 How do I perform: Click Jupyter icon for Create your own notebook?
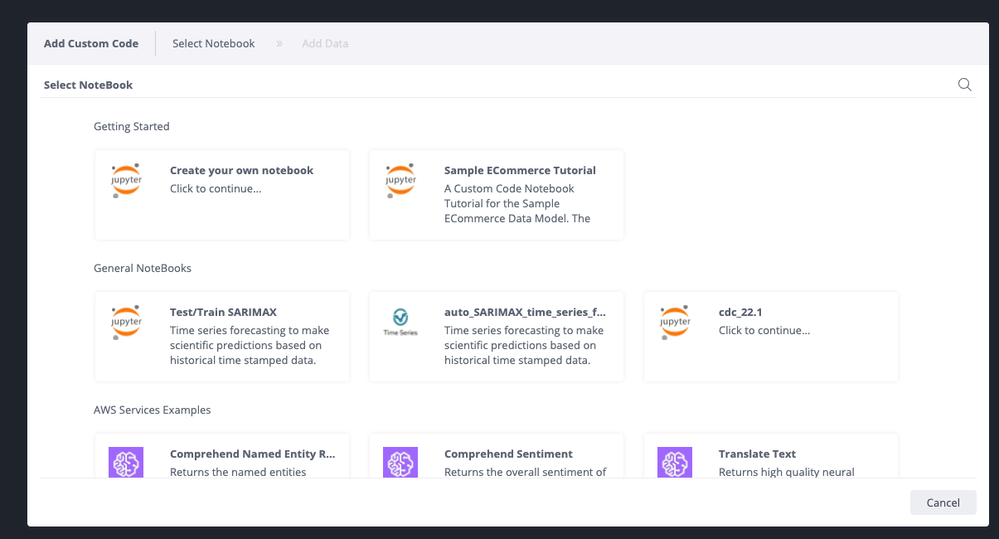point(127,181)
